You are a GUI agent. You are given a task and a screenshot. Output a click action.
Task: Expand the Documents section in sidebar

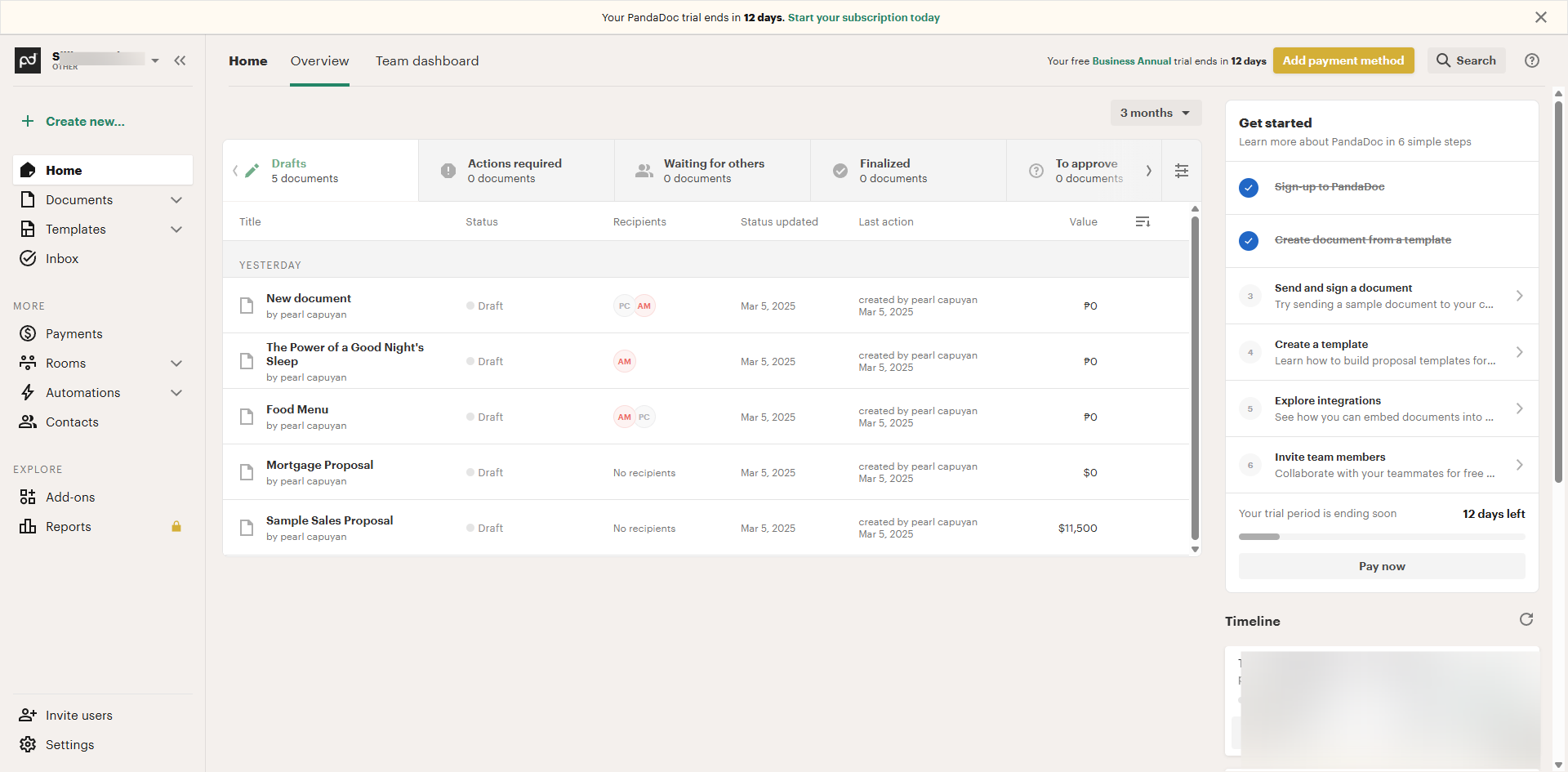click(x=176, y=200)
